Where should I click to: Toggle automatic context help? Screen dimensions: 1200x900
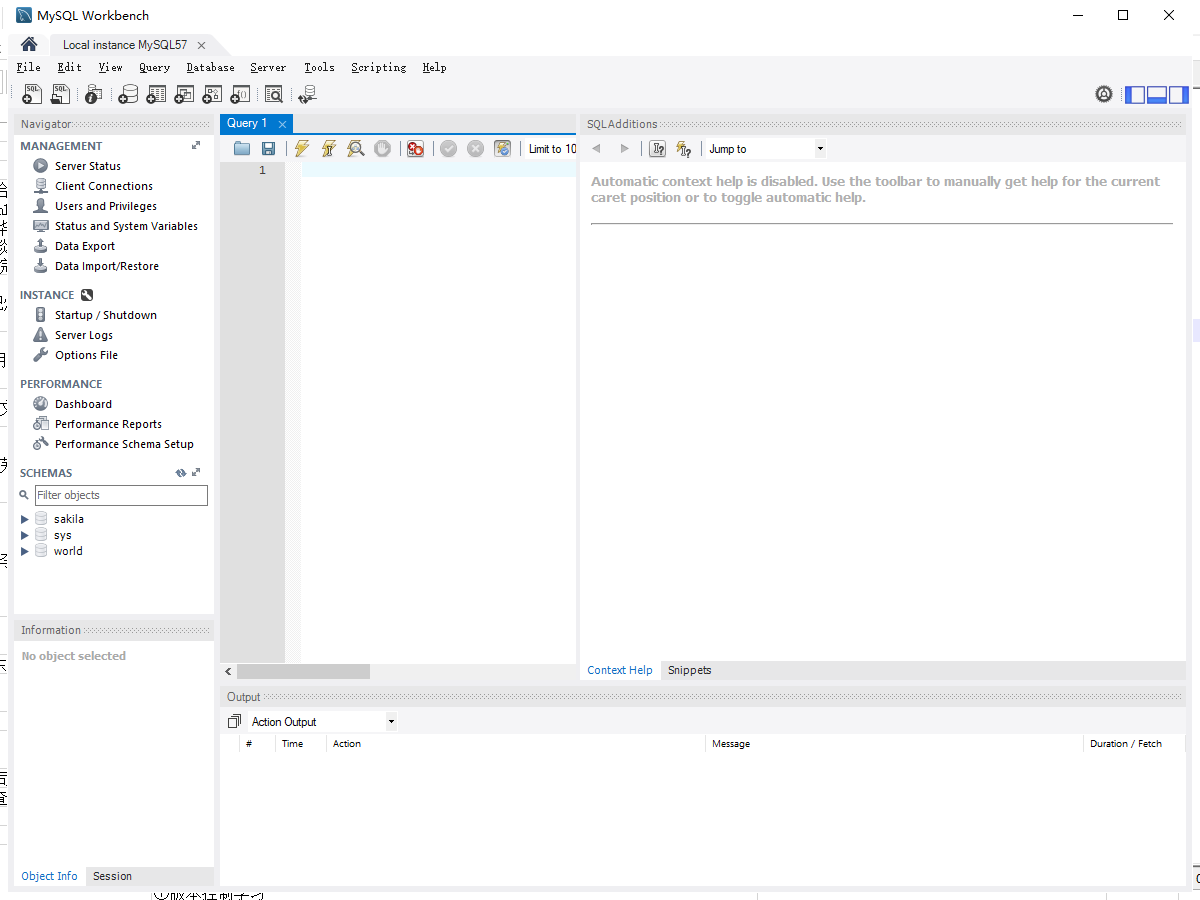[x=684, y=148]
